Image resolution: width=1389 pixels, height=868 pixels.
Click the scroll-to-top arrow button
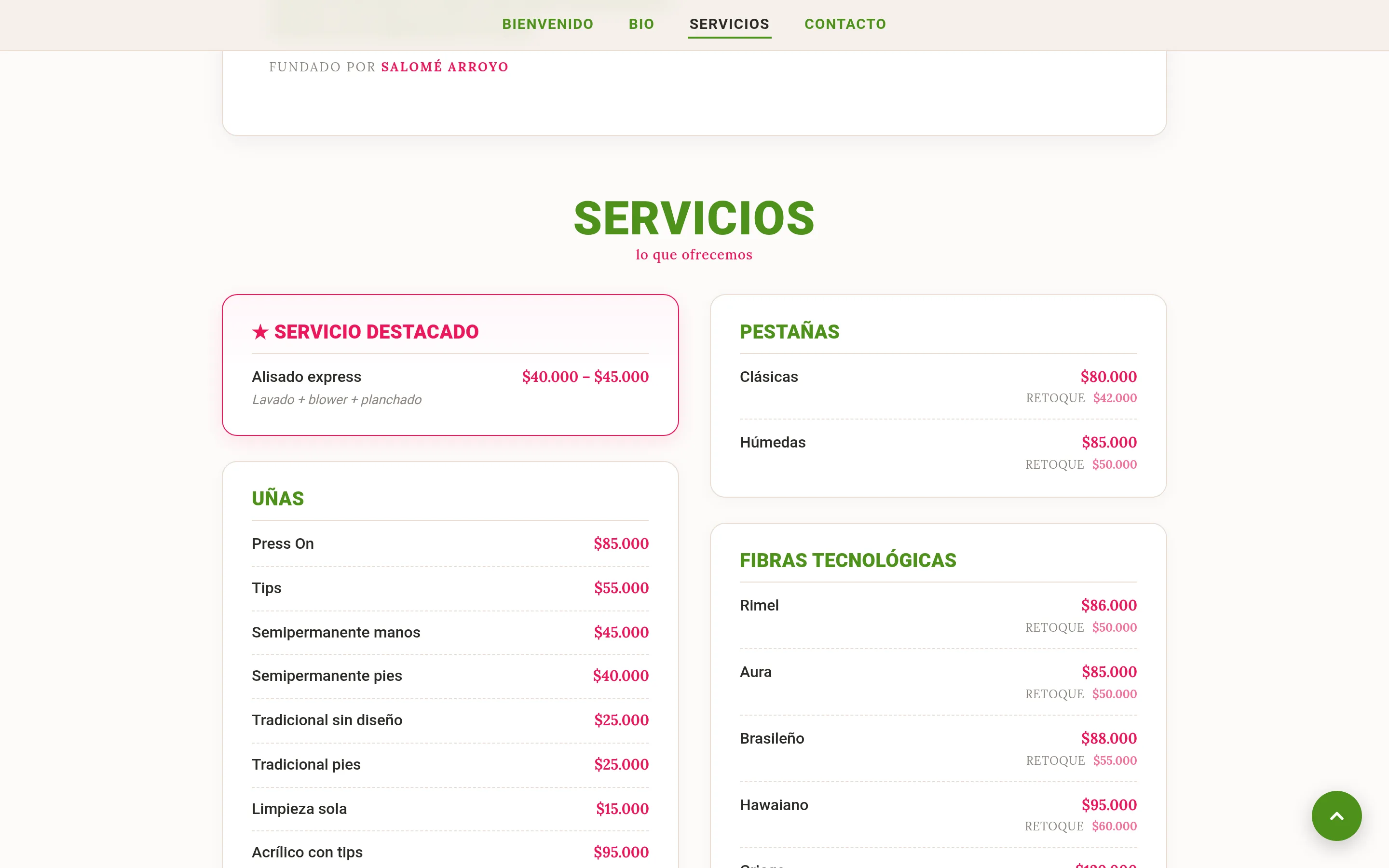1336,816
